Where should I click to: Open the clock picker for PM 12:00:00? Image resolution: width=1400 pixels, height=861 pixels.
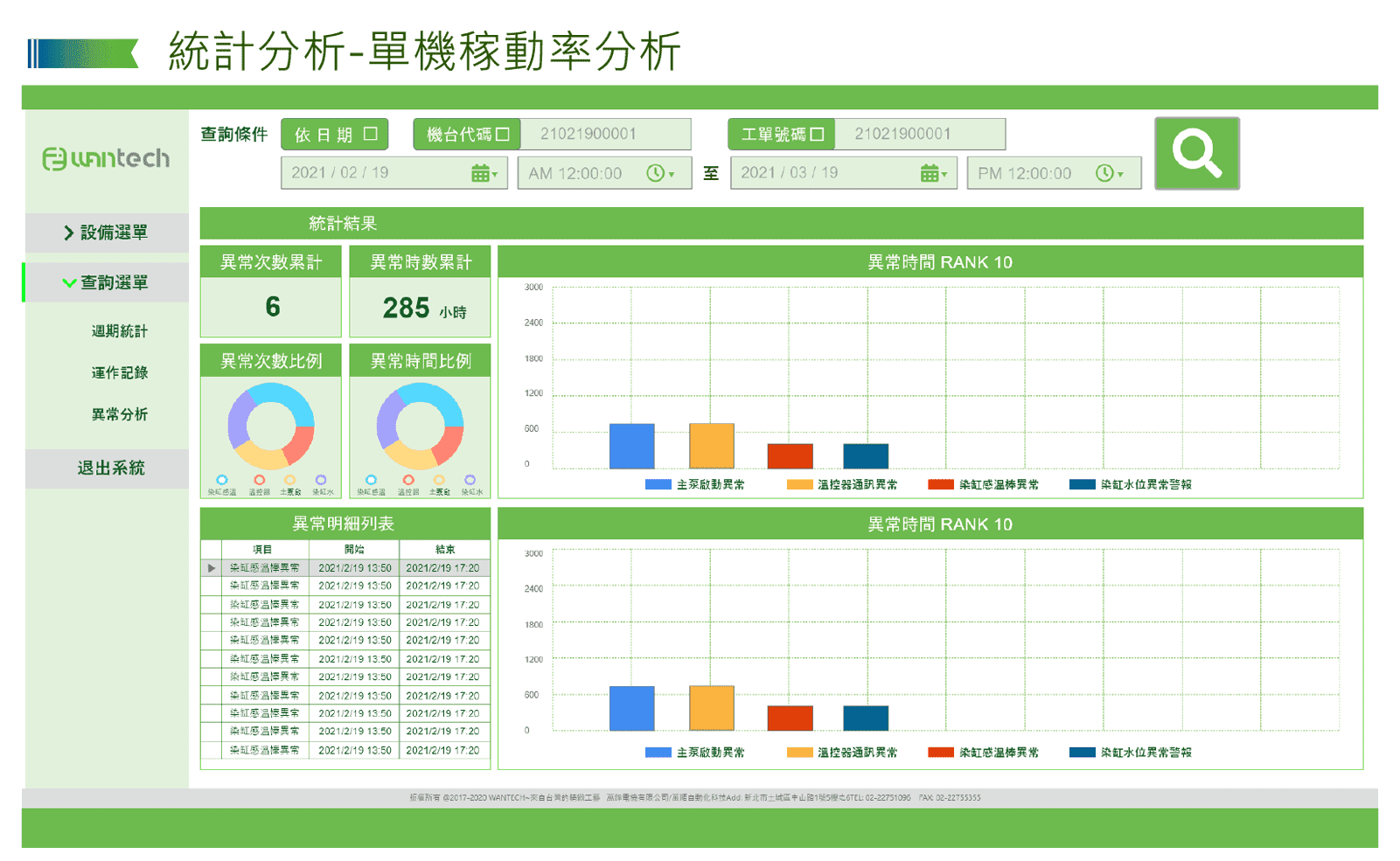pos(1110,173)
